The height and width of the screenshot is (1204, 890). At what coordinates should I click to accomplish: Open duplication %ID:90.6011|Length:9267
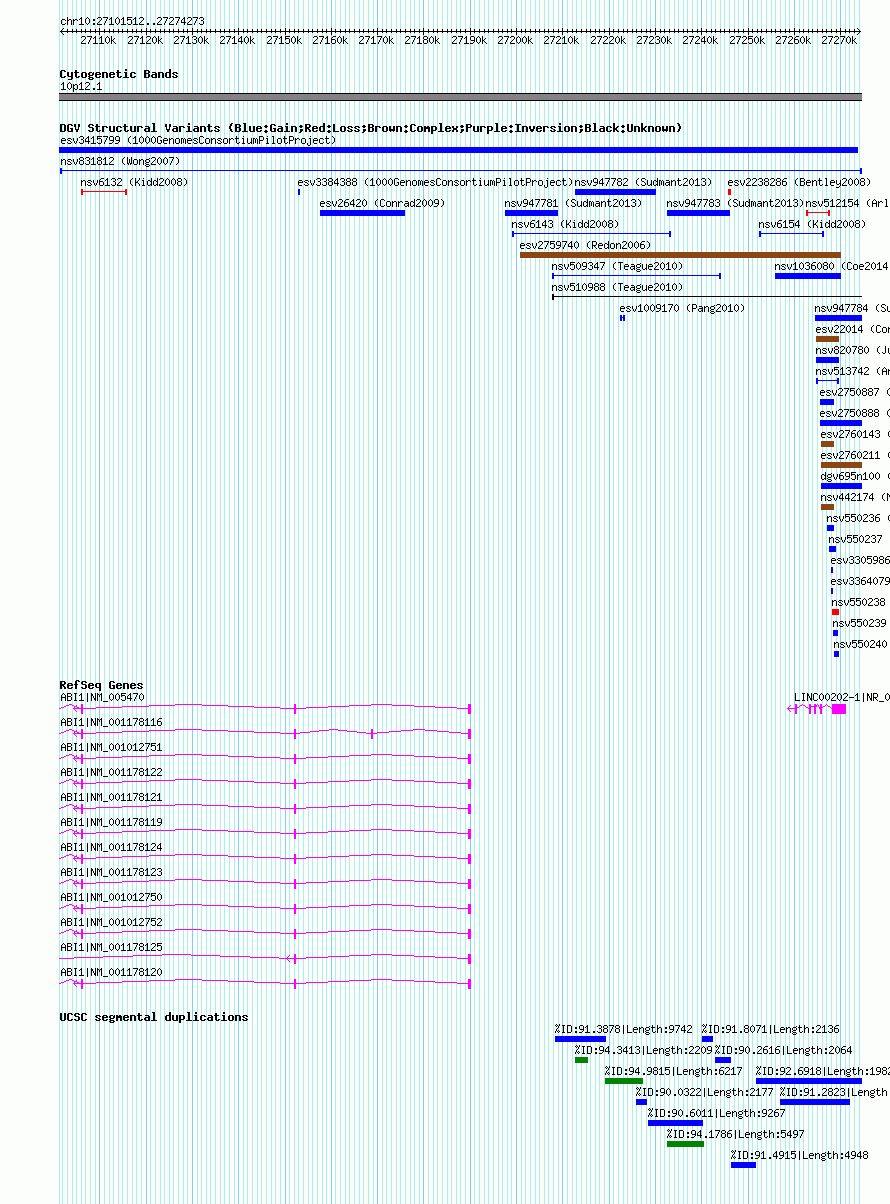[x=717, y=1113]
